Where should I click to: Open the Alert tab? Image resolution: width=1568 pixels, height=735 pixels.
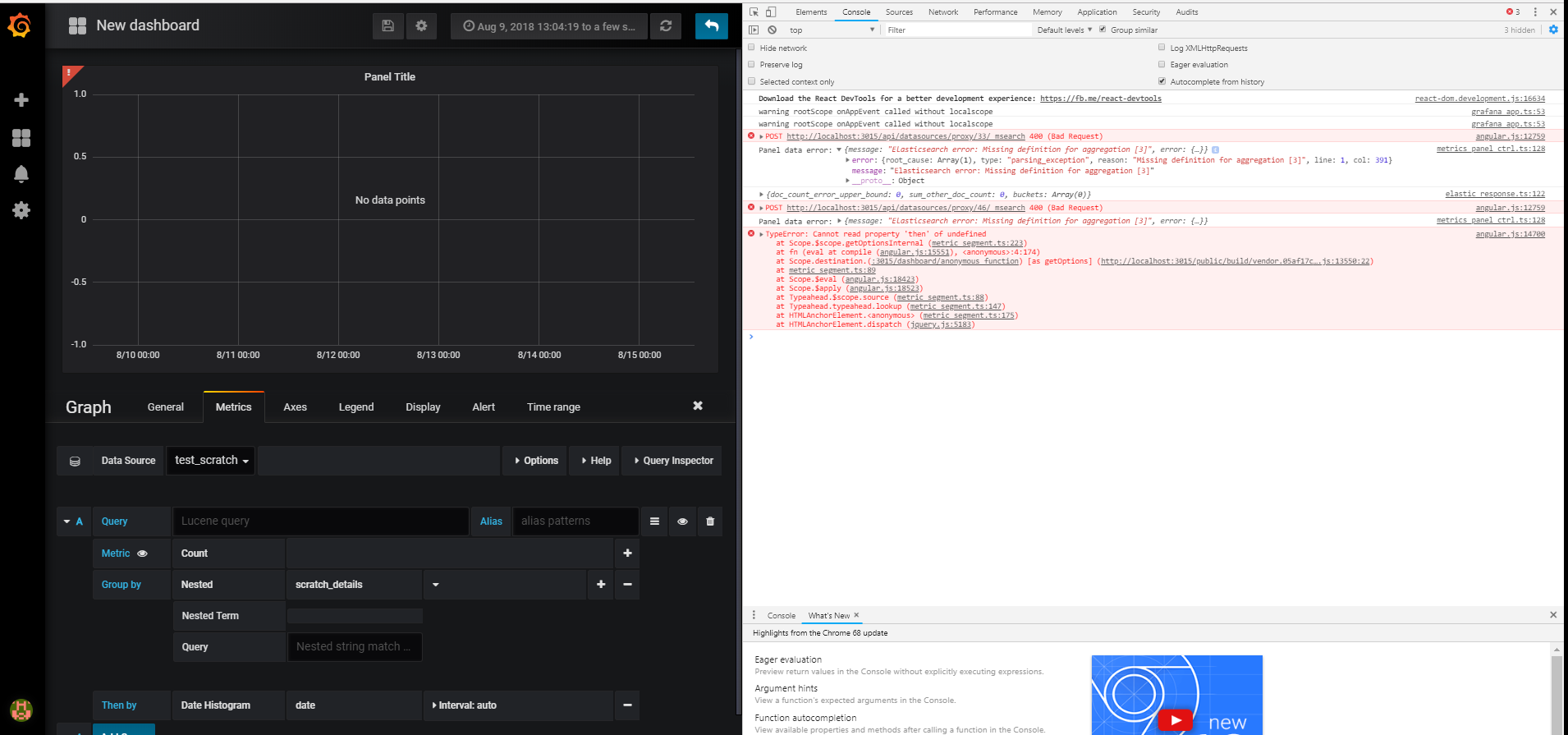(484, 407)
